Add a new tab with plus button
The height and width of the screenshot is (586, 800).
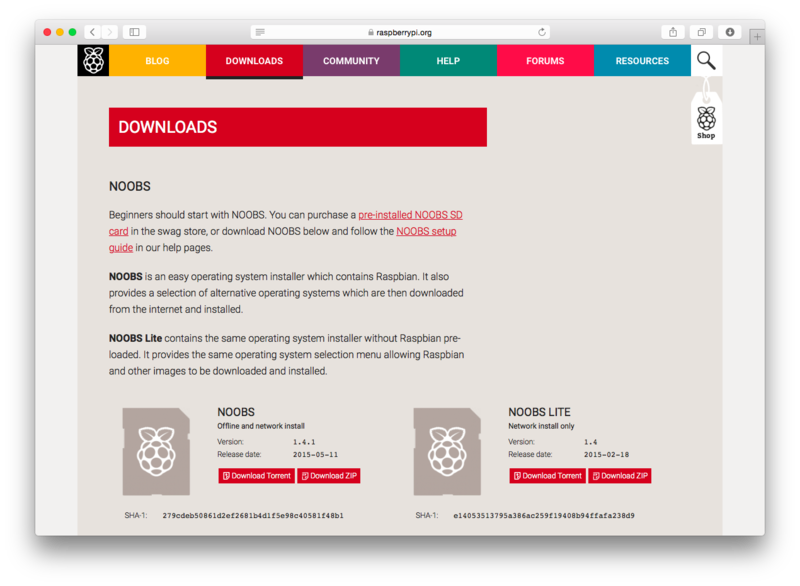coord(757,37)
